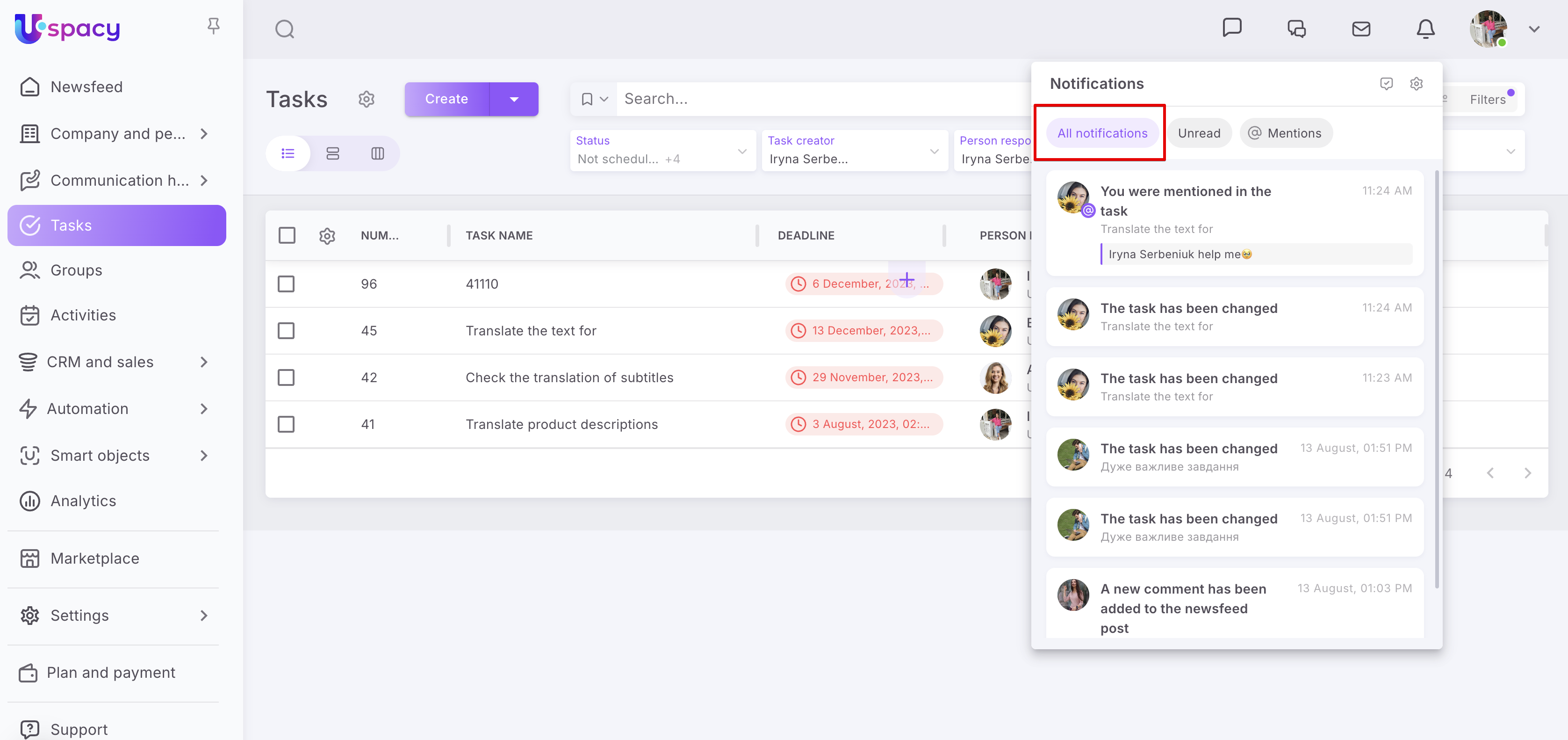Open table column settings gear
This screenshot has width=1568, height=740.
tap(327, 236)
